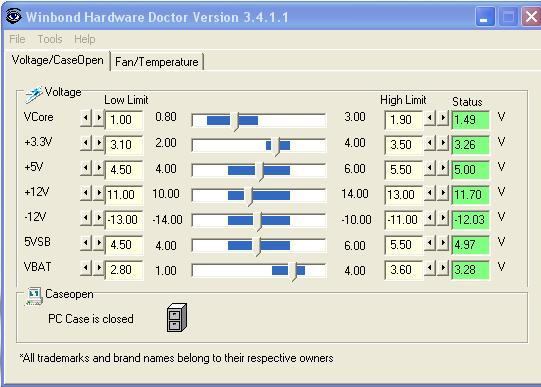Image resolution: width=541 pixels, height=387 pixels.
Task: Decrease the +12V high limit
Action: point(430,194)
